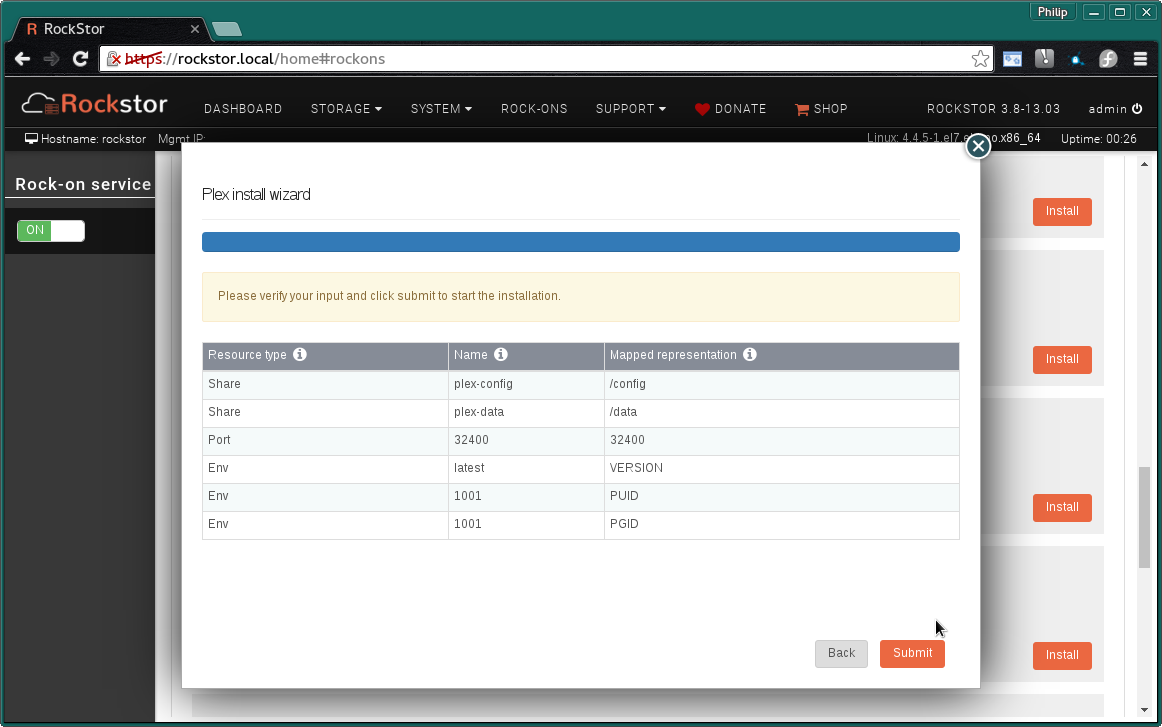Click the red heart Donate icon
1162x727 pixels.
702,109
